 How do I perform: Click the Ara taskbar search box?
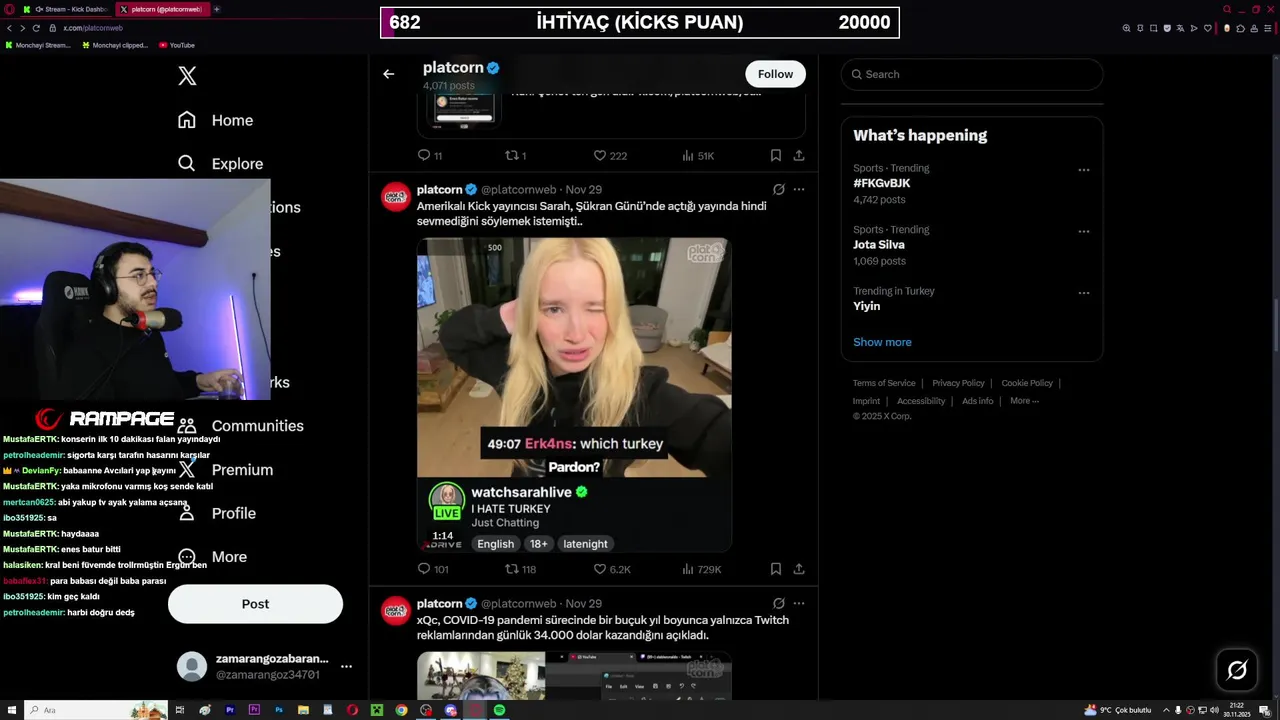pyautogui.click(x=95, y=710)
